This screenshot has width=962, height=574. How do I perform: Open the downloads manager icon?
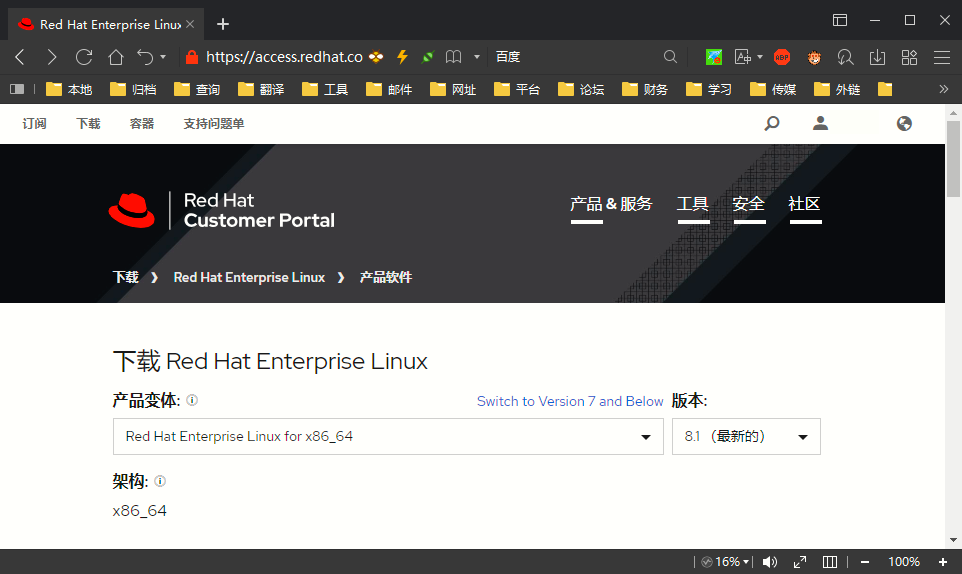pos(877,57)
